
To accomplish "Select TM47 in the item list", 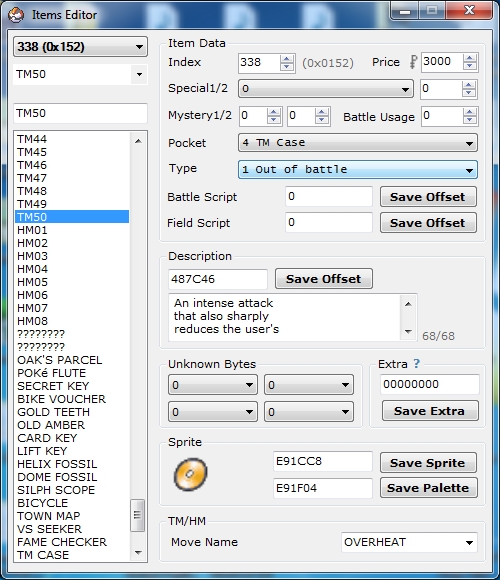I will click(72, 178).
